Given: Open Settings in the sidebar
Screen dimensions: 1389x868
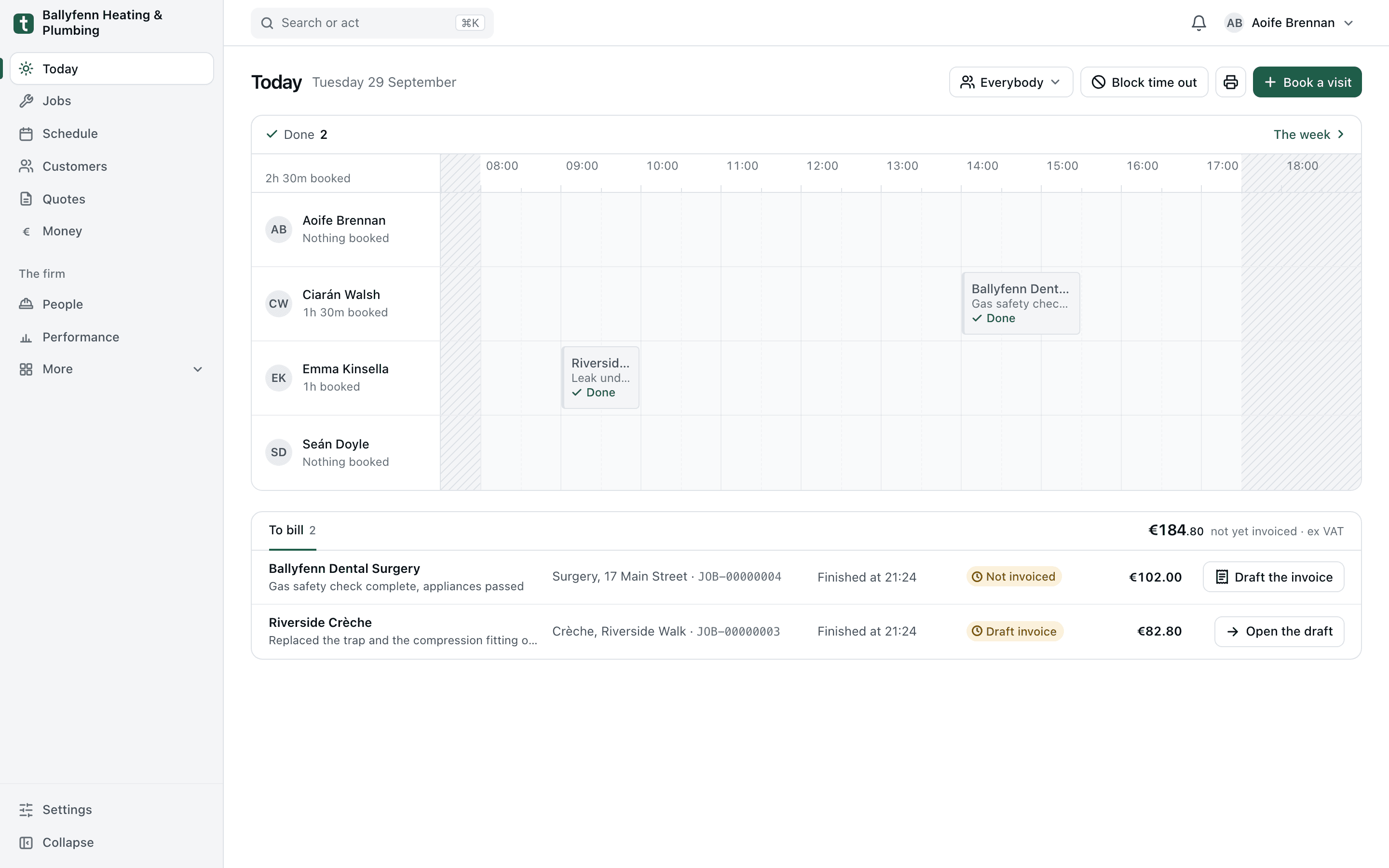Looking at the screenshot, I should click(112, 810).
